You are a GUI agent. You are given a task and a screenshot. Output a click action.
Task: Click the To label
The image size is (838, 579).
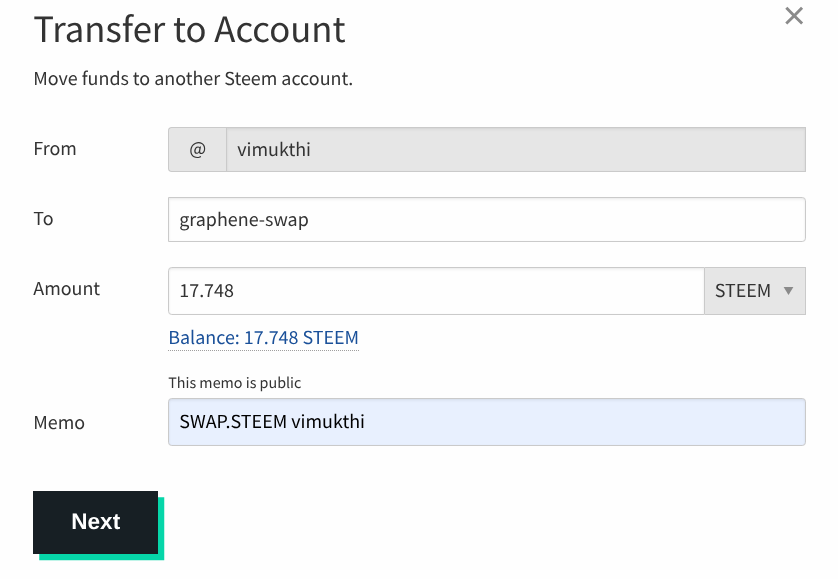pyautogui.click(x=44, y=219)
